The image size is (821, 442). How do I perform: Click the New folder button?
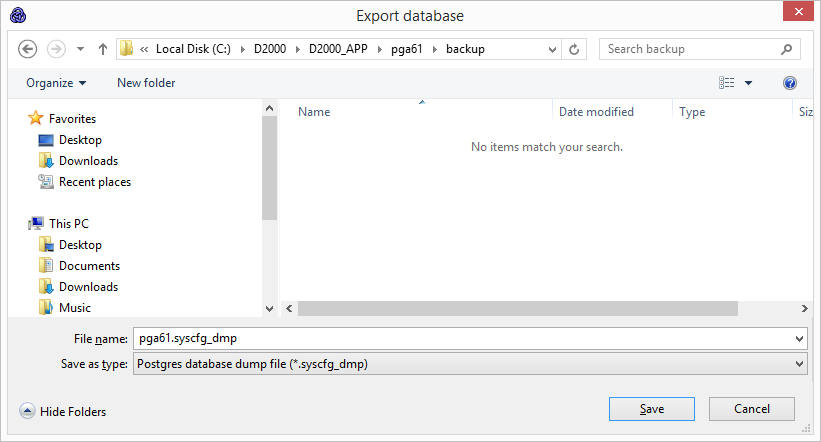pyautogui.click(x=146, y=83)
